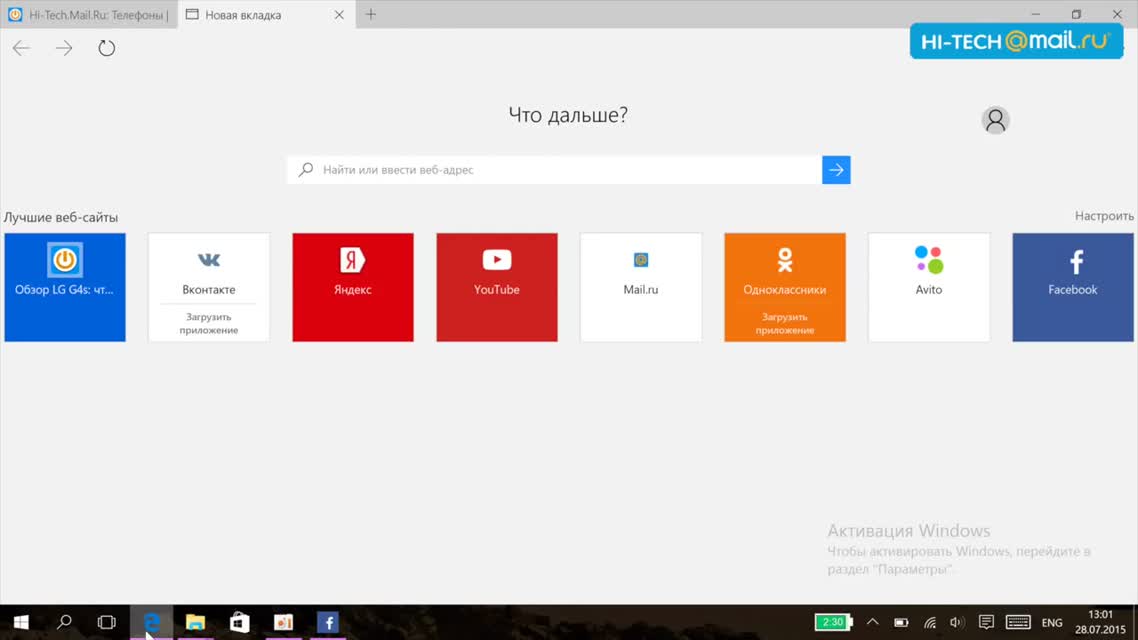Open taskbar search magnifier
Image resolution: width=1138 pixels, height=640 pixels.
point(65,623)
